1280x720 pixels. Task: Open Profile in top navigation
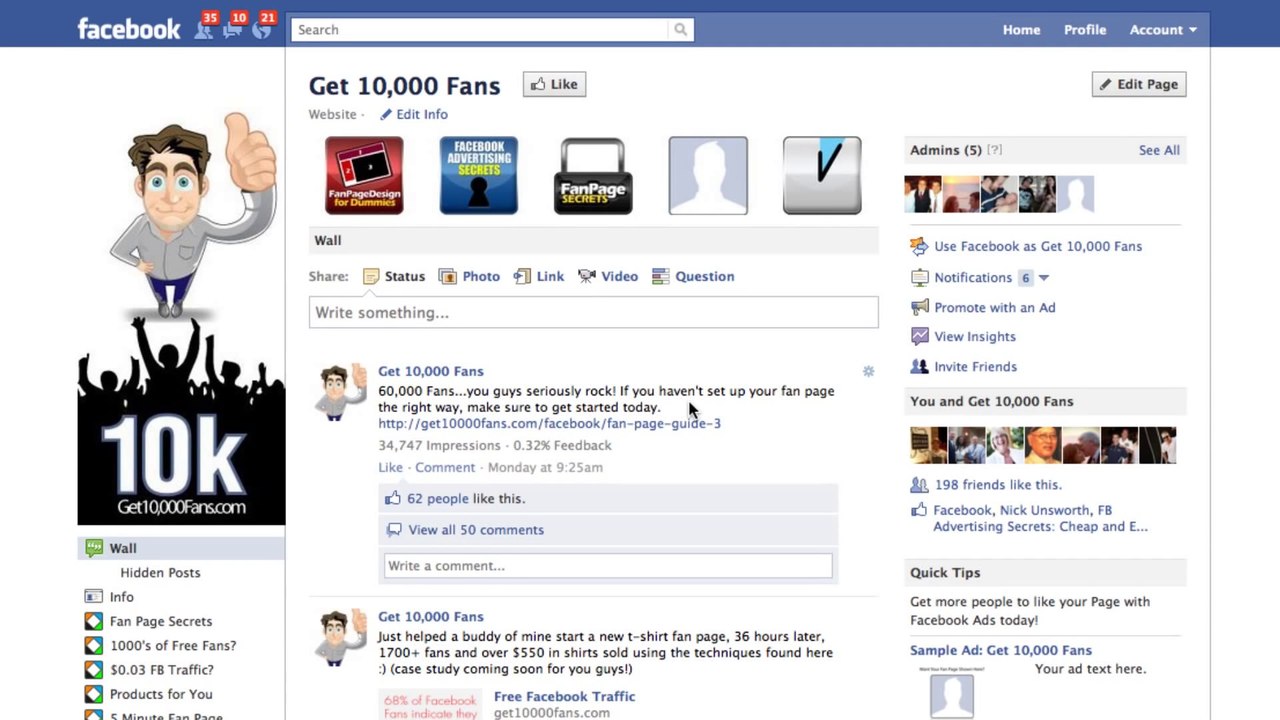pyautogui.click(x=1085, y=30)
